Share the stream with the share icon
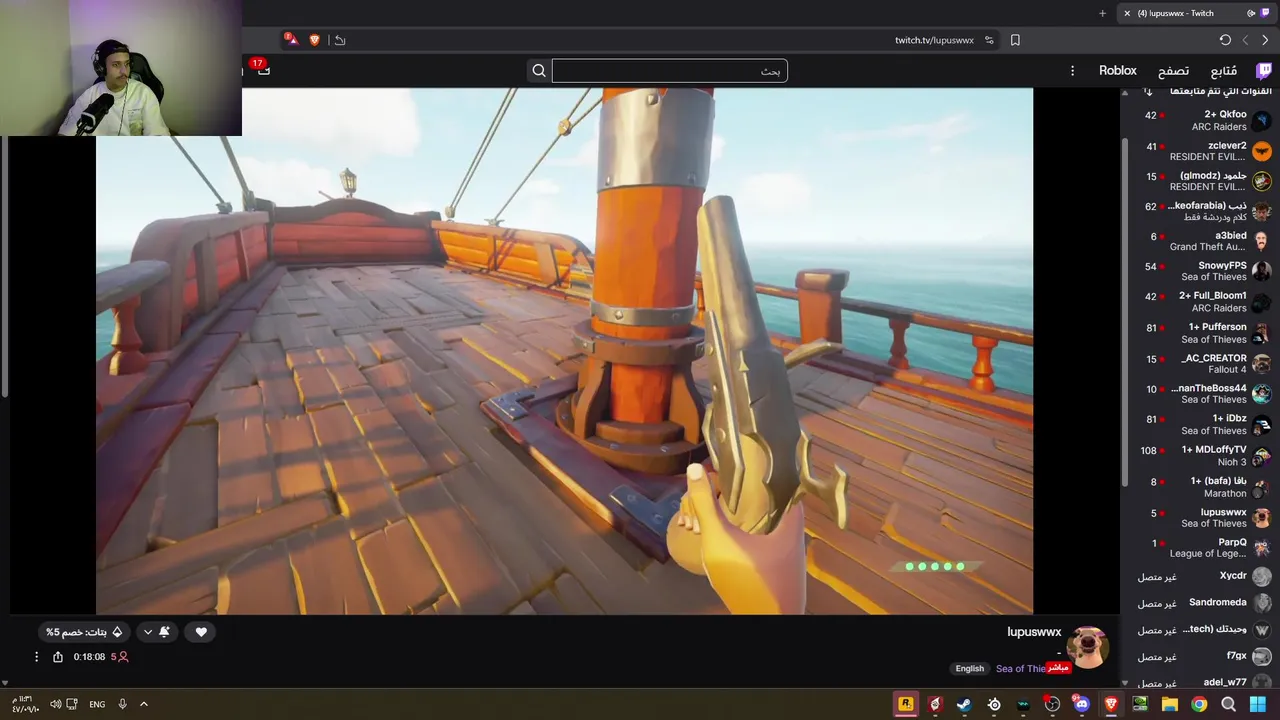Viewport: 1280px width, 720px height. point(58,657)
